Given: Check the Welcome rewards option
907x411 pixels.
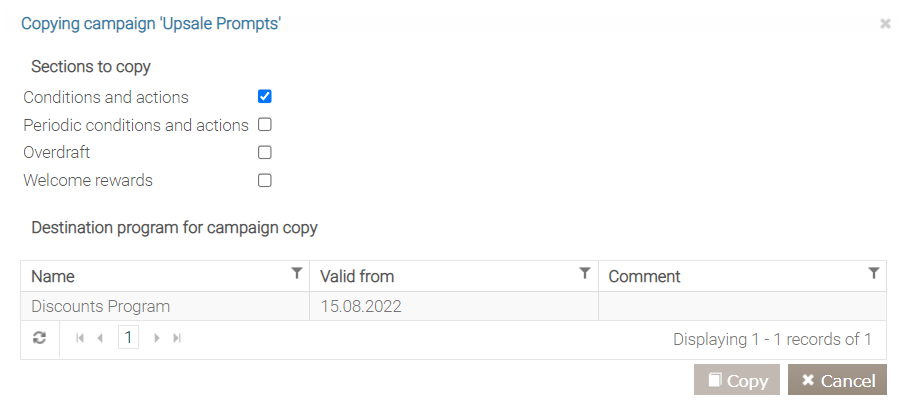Looking at the screenshot, I should pos(265,181).
